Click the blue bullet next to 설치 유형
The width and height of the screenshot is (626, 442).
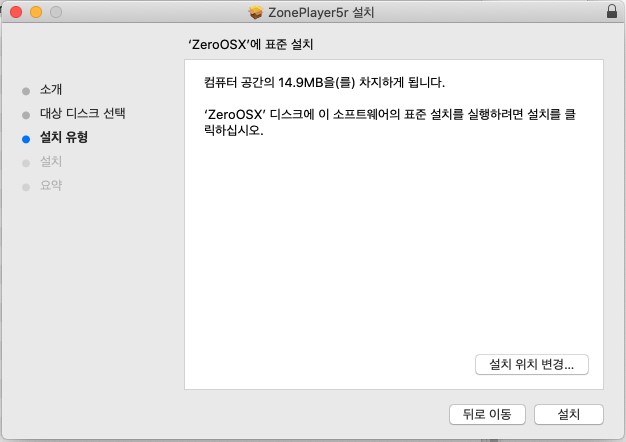[x=26, y=138]
